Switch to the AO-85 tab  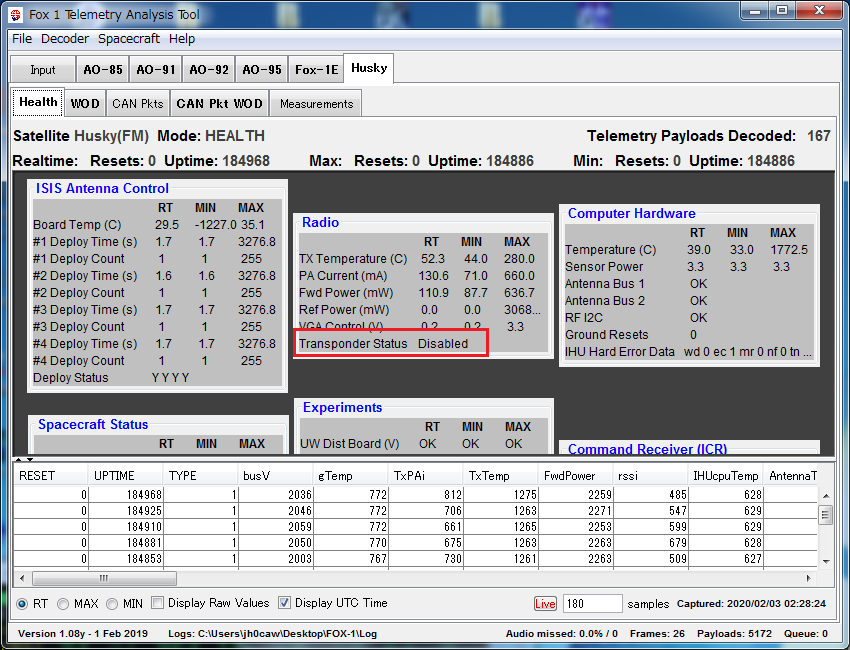[102, 70]
